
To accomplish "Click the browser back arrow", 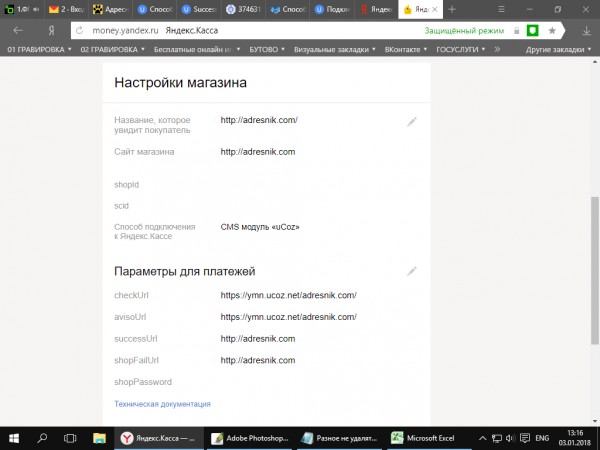I will pyautogui.click(x=18, y=31).
